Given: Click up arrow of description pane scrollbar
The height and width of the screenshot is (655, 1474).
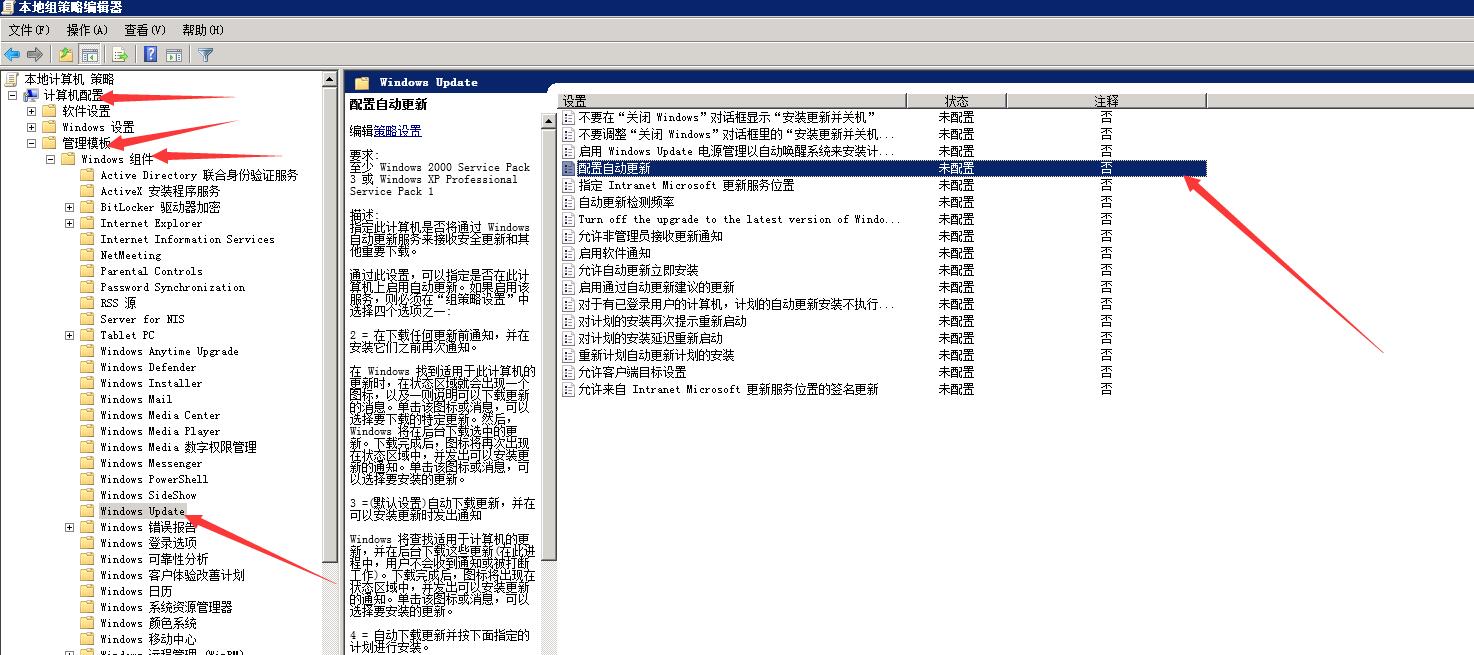Looking at the screenshot, I should click(x=549, y=121).
